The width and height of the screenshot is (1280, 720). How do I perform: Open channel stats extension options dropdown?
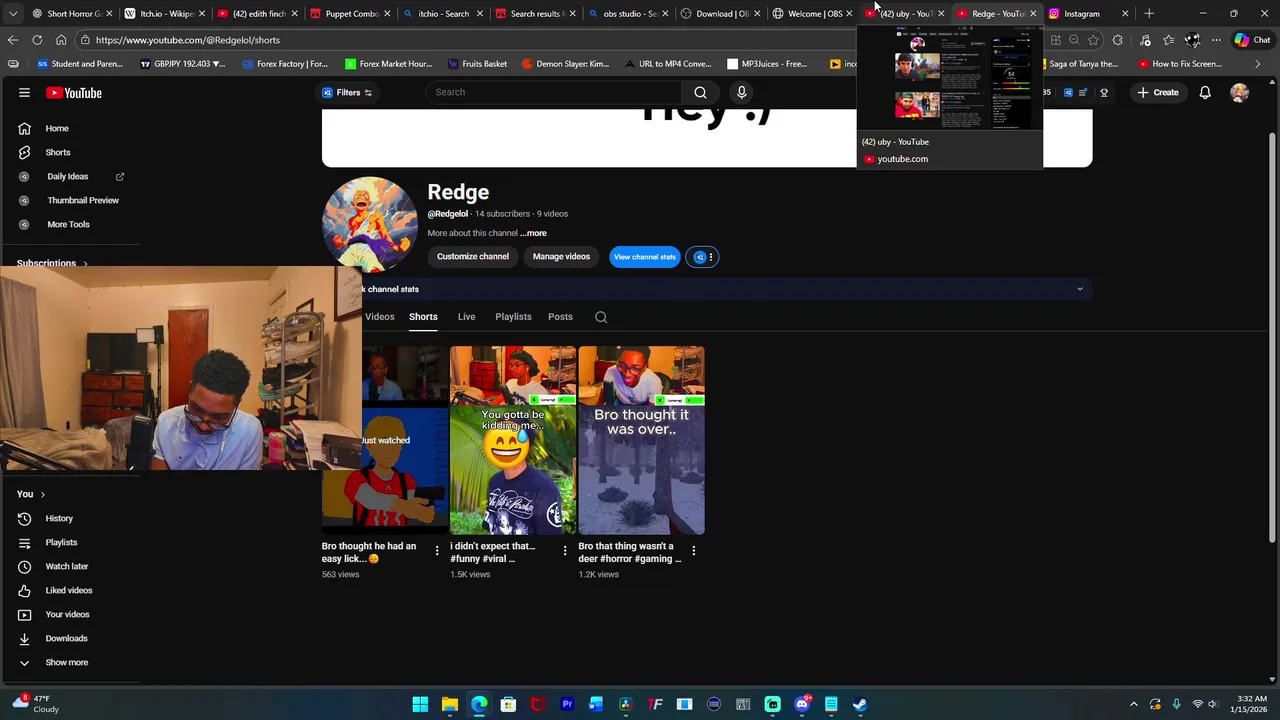coord(700,257)
